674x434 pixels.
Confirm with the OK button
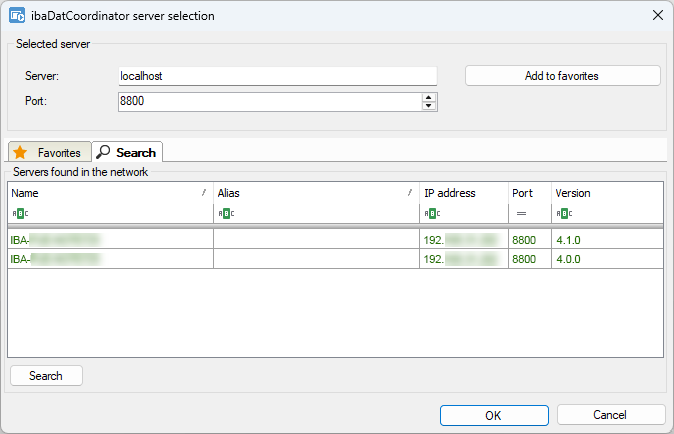(494, 416)
